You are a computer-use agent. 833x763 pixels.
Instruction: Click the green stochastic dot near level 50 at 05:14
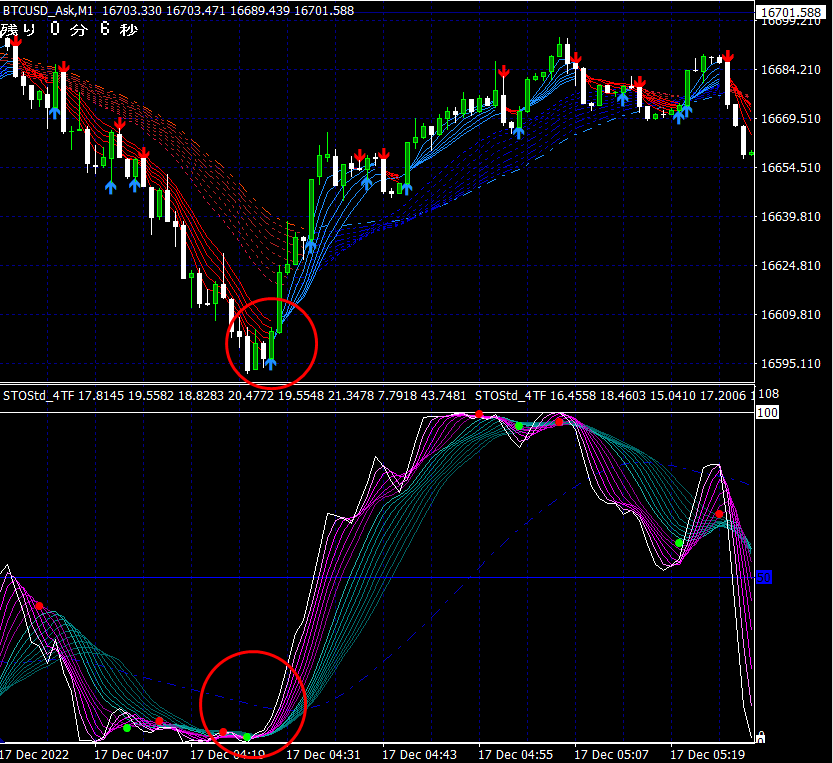(x=679, y=543)
